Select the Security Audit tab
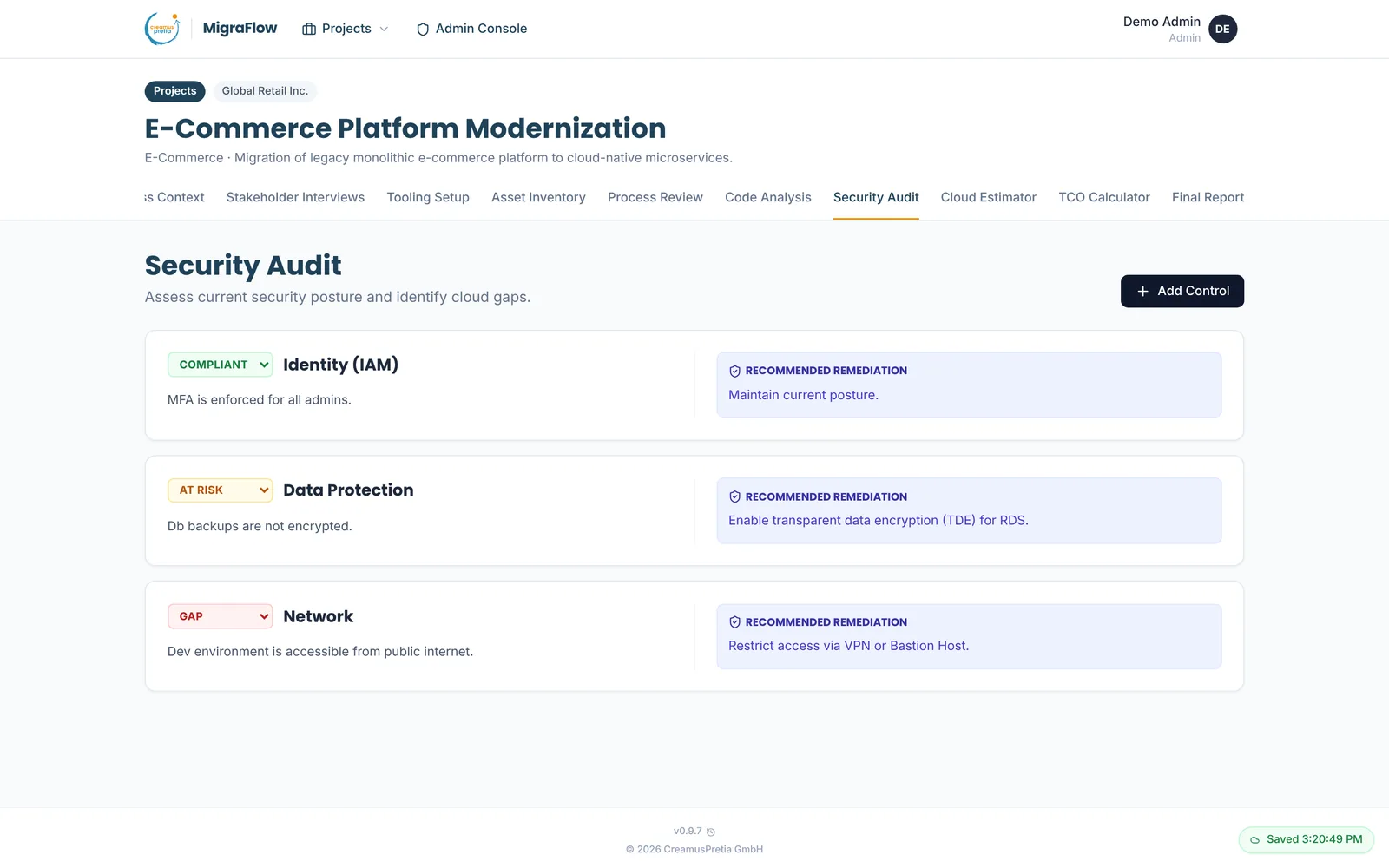The image size is (1389, 868). (876, 197)
